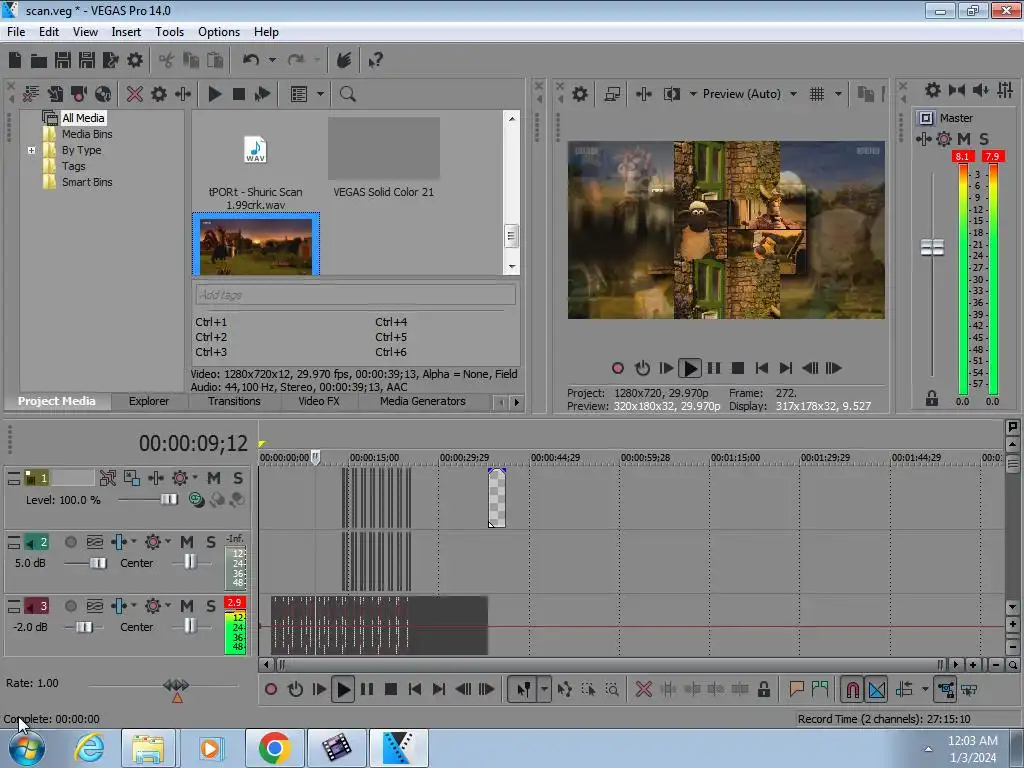Click record button in preview transport
The height and width of the screenshot is (768, 1024).
[618, 368]
